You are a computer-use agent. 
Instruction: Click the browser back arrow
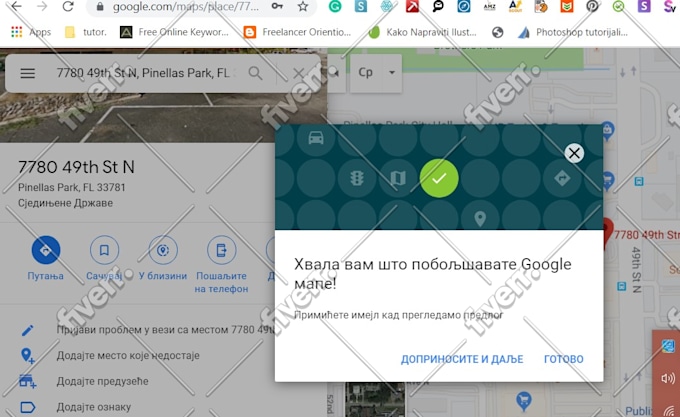(x=16, y=6)
